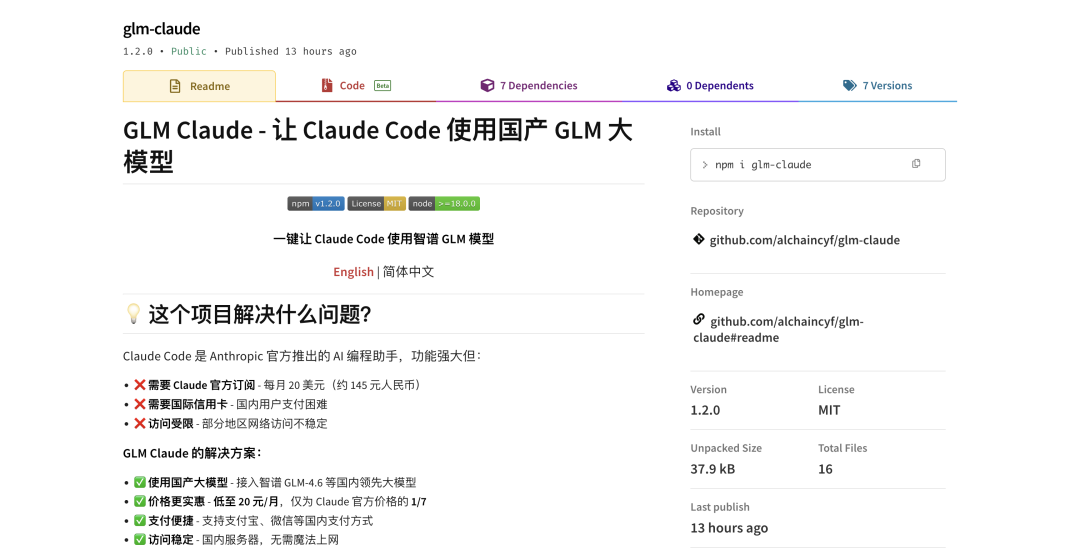Open the 0 Dependents tab
The image size is (1080, 555).
pos(710,86)
